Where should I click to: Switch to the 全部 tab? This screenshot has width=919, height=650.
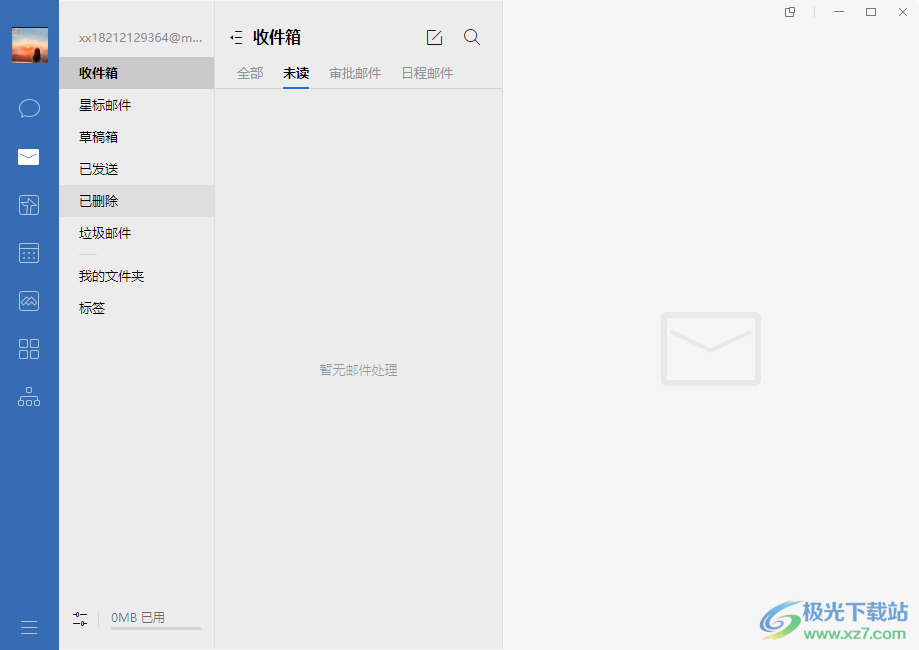point(249,73)
